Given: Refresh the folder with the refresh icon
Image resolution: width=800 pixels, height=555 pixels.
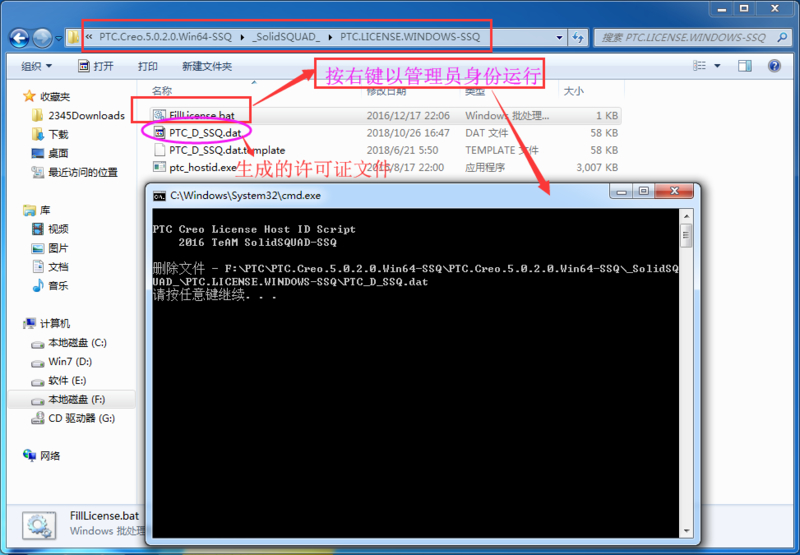Looking at the screenshot, I should point(578,37).
